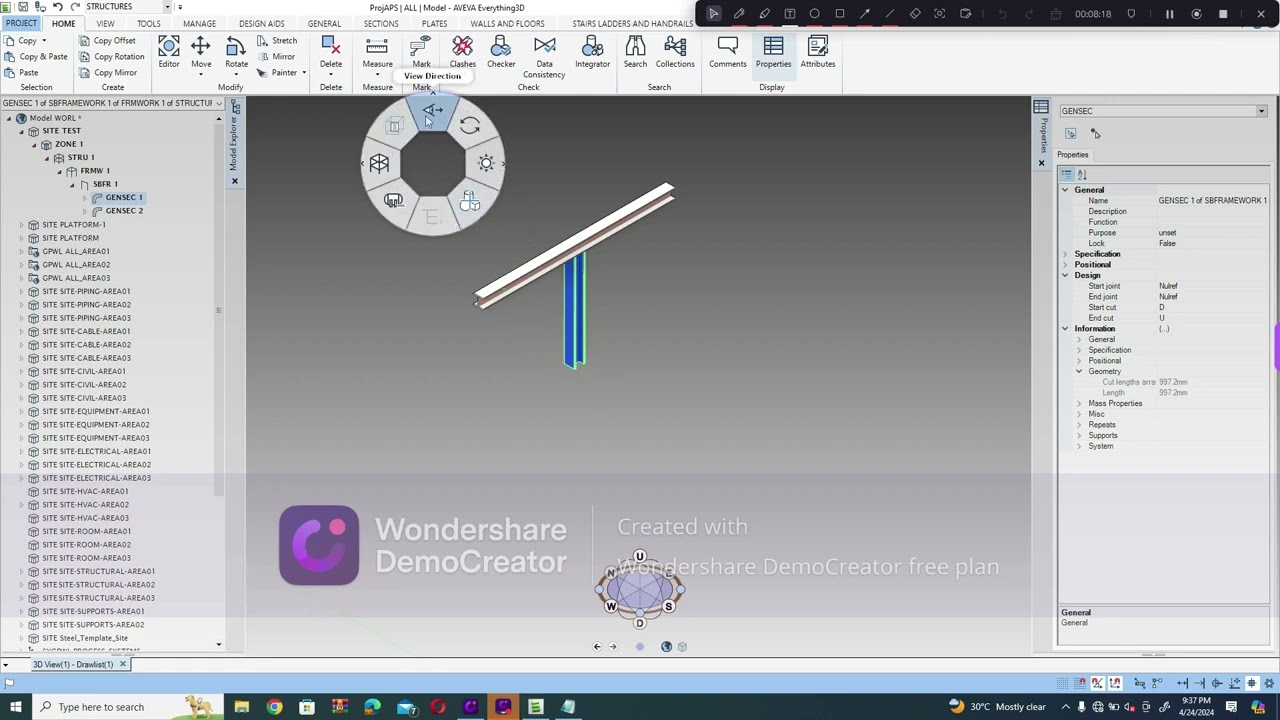Viewport: 1280px width, 720px height.
Task: Open the Integrator tool
Action: [592, 53]
